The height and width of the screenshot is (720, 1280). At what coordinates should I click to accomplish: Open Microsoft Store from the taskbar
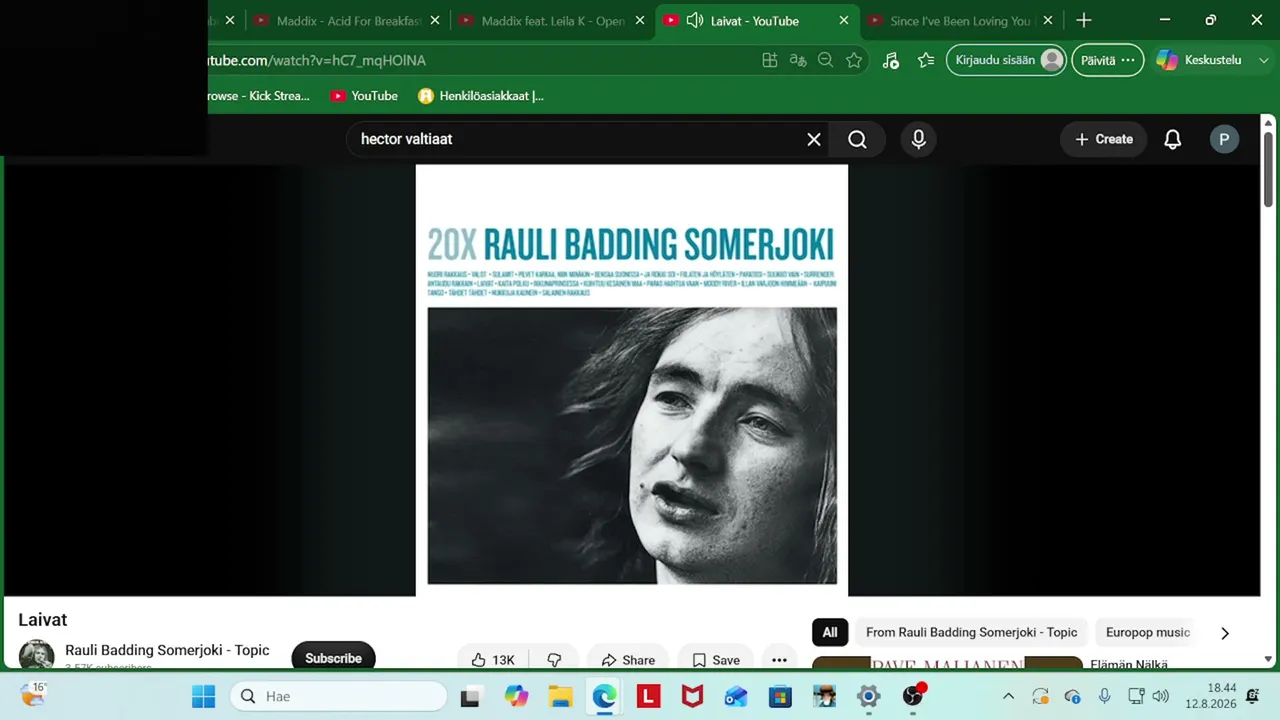[780, 696]
